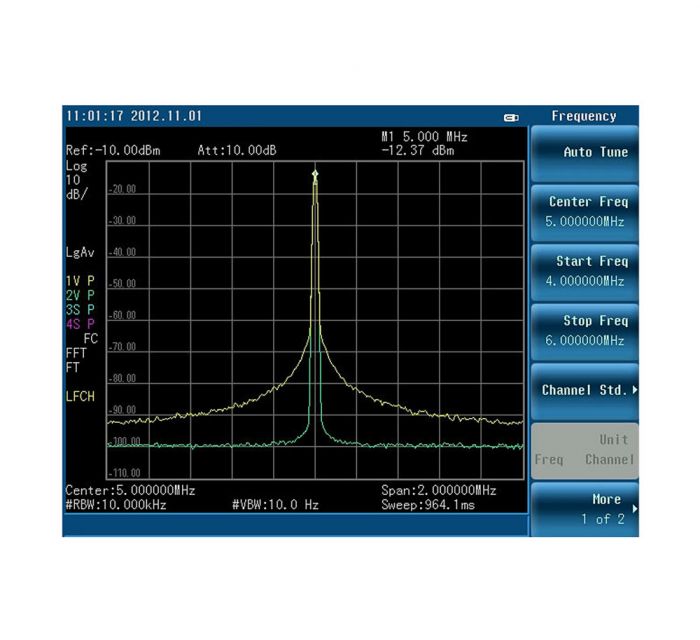Expand the Channel Std. submenu
This screenshot has height=640, width=700.
click(x=585, y=390)
